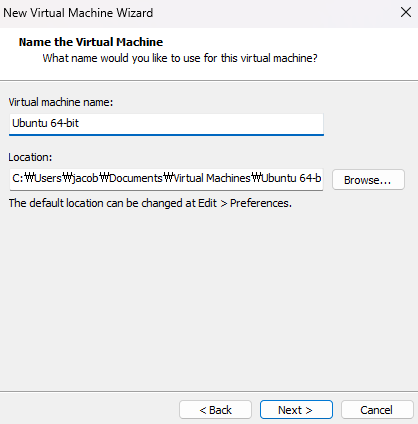This screenshot has width=418, height=424.
Task: Proceed with the Next > button
Action: (296, 410)
